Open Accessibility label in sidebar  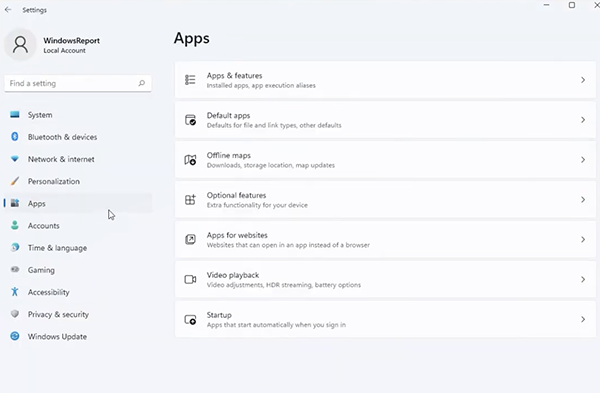[x=49, y=292]
